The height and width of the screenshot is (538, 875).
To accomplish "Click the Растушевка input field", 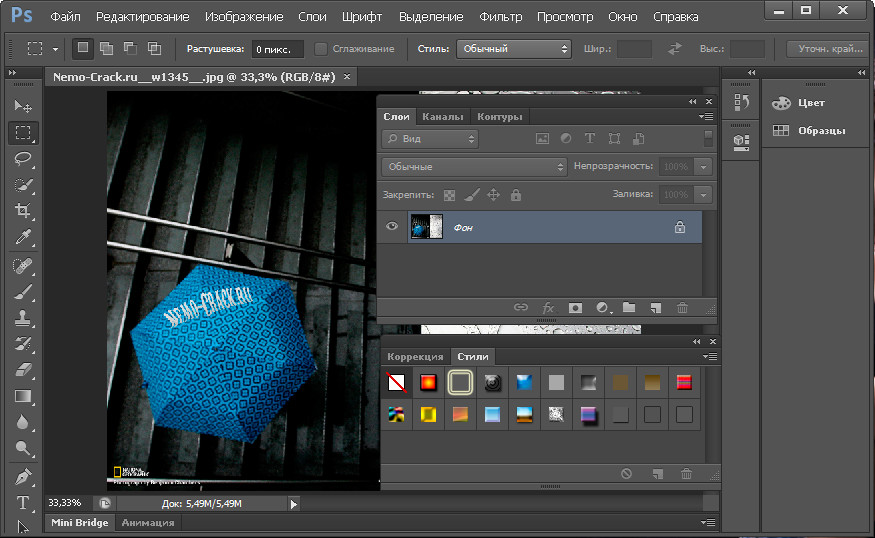I will pos(277,49).
